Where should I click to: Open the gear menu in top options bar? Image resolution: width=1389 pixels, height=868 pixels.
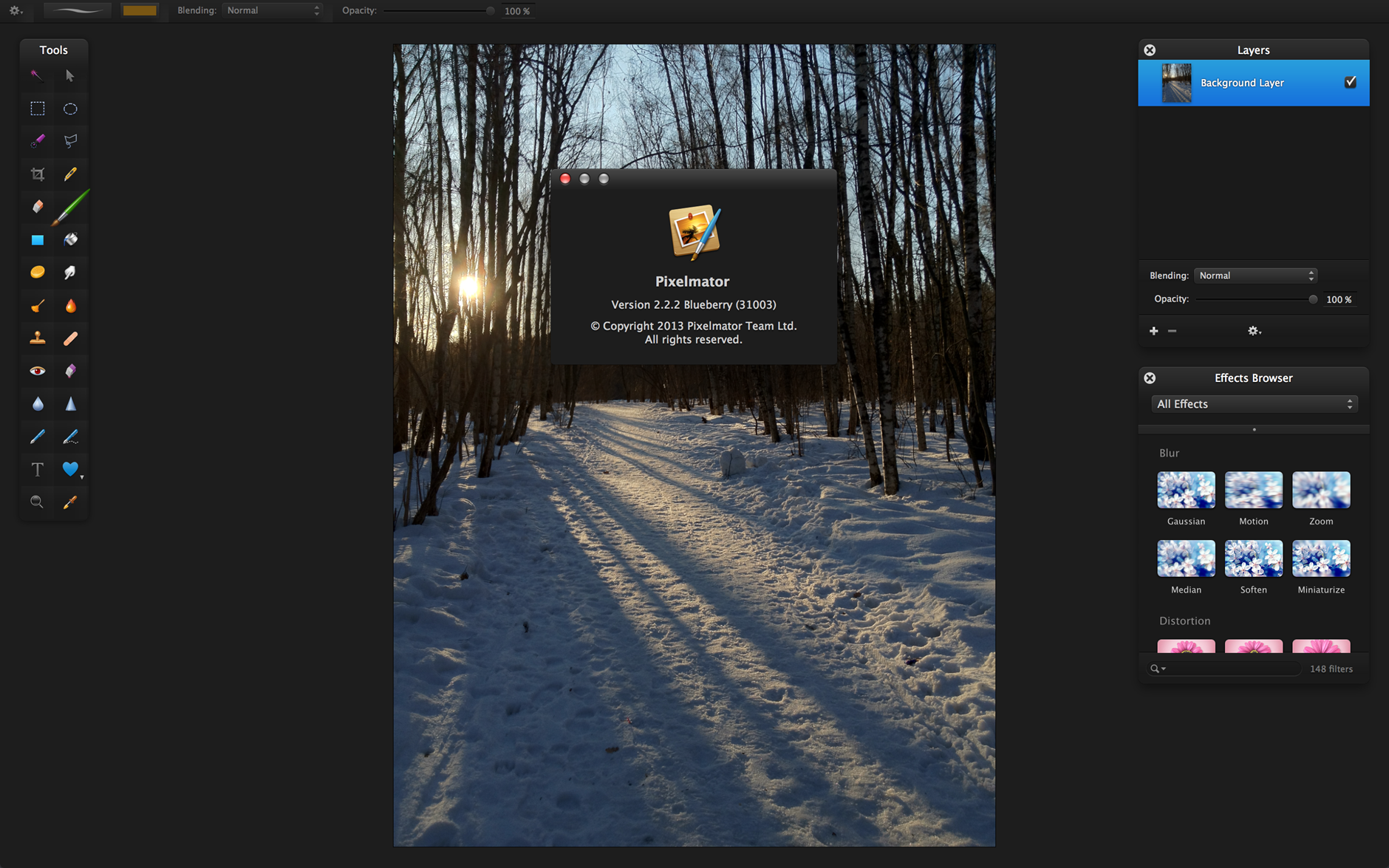(15, 10)
